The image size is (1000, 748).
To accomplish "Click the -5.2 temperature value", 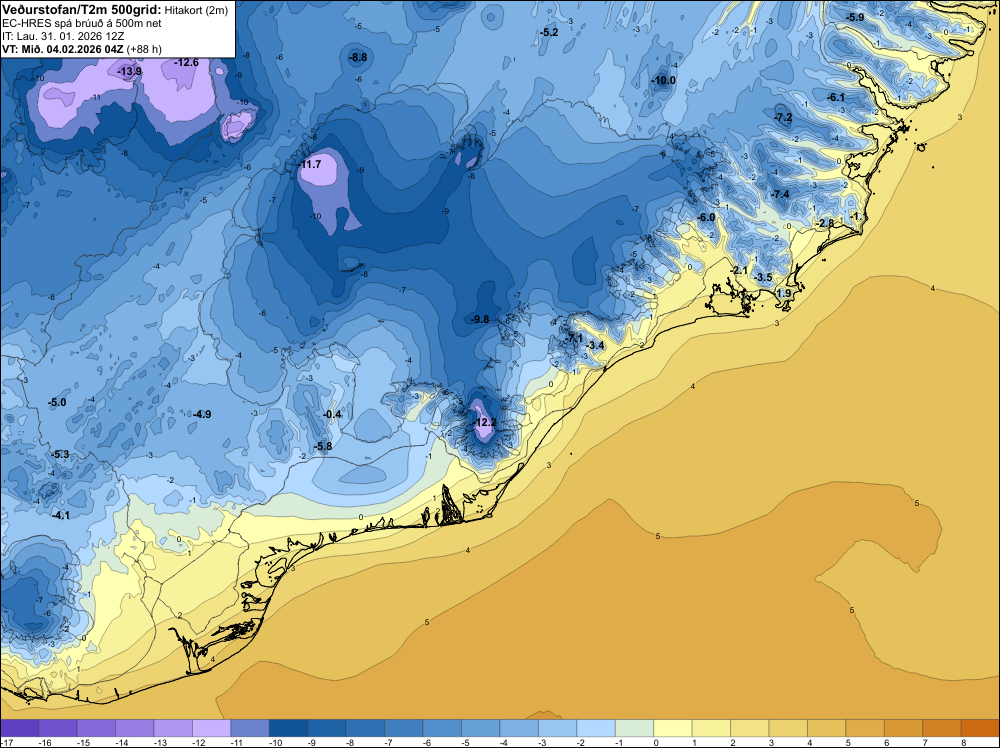I will (x=549, y=32).
